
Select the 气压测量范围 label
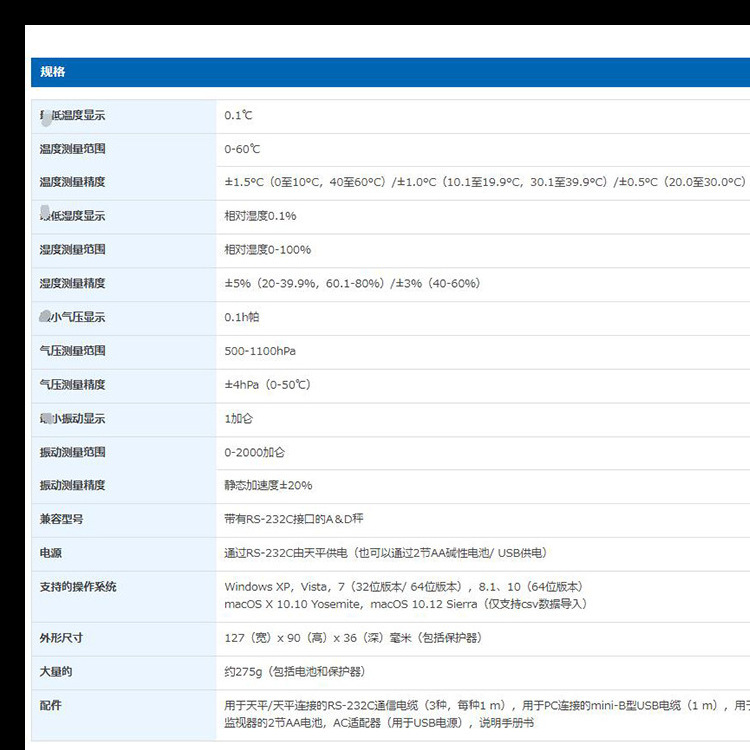(x=72, y=351)
